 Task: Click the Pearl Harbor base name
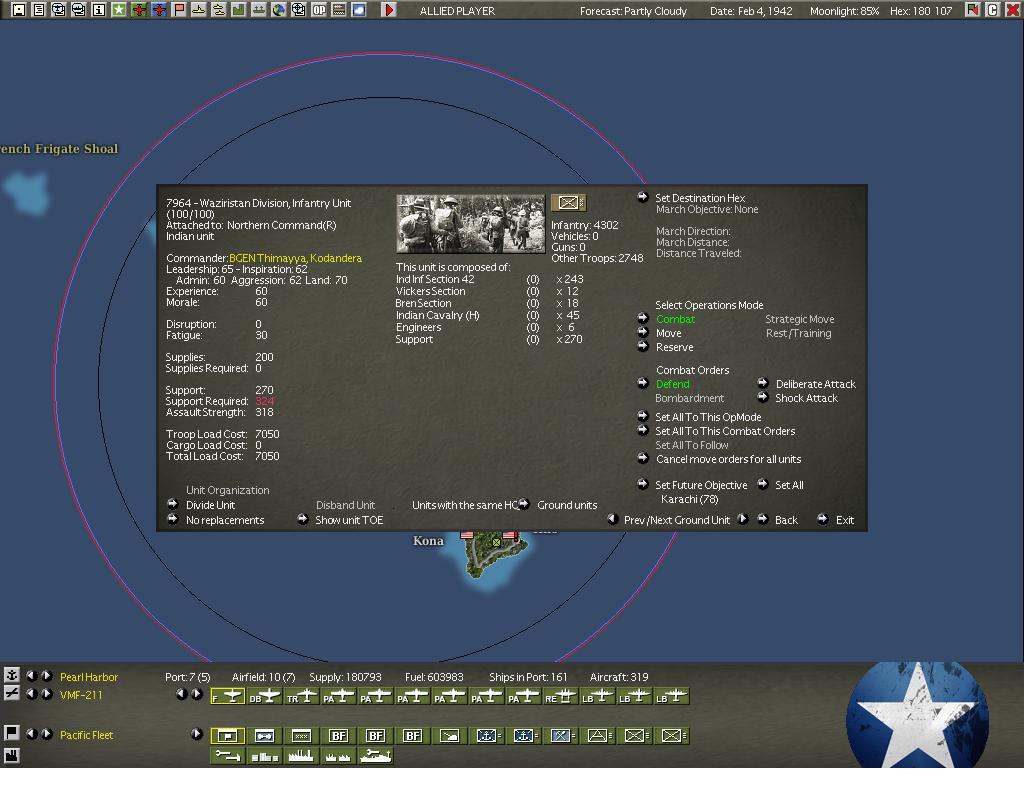89,677
